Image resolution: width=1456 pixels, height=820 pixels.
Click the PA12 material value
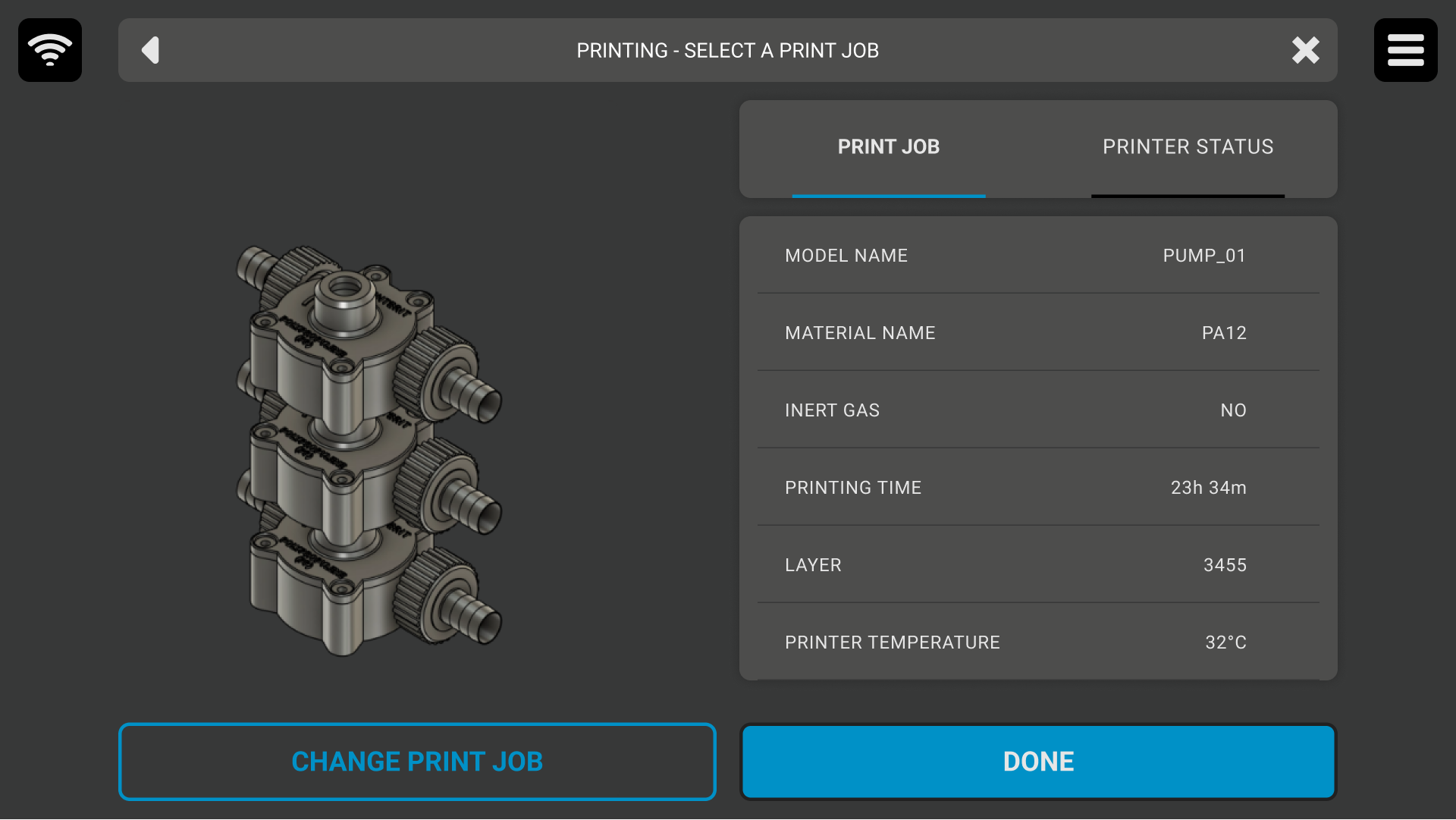(1224, 333)
